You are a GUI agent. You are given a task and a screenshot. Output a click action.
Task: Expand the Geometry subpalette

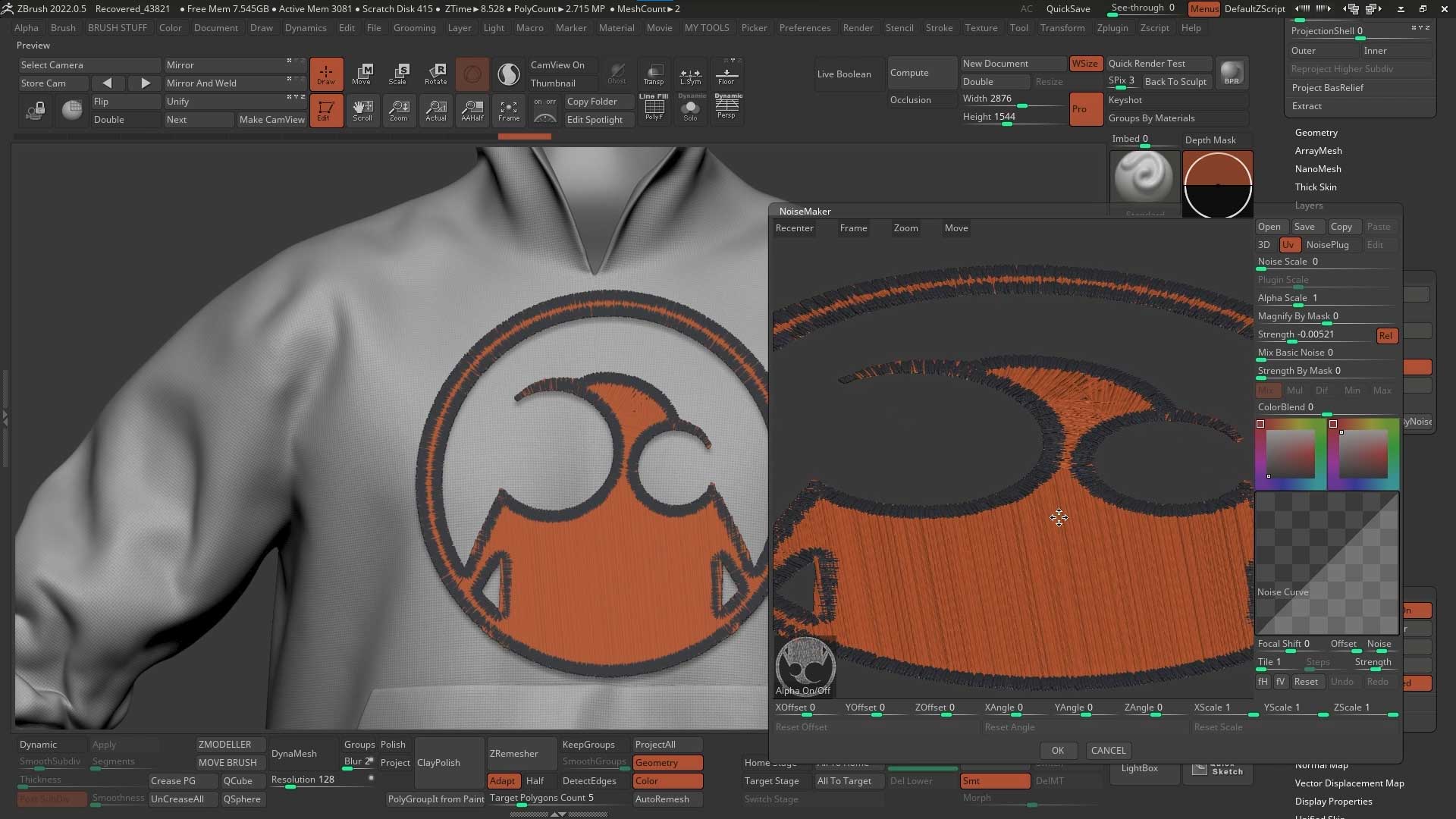(1316, 133)
